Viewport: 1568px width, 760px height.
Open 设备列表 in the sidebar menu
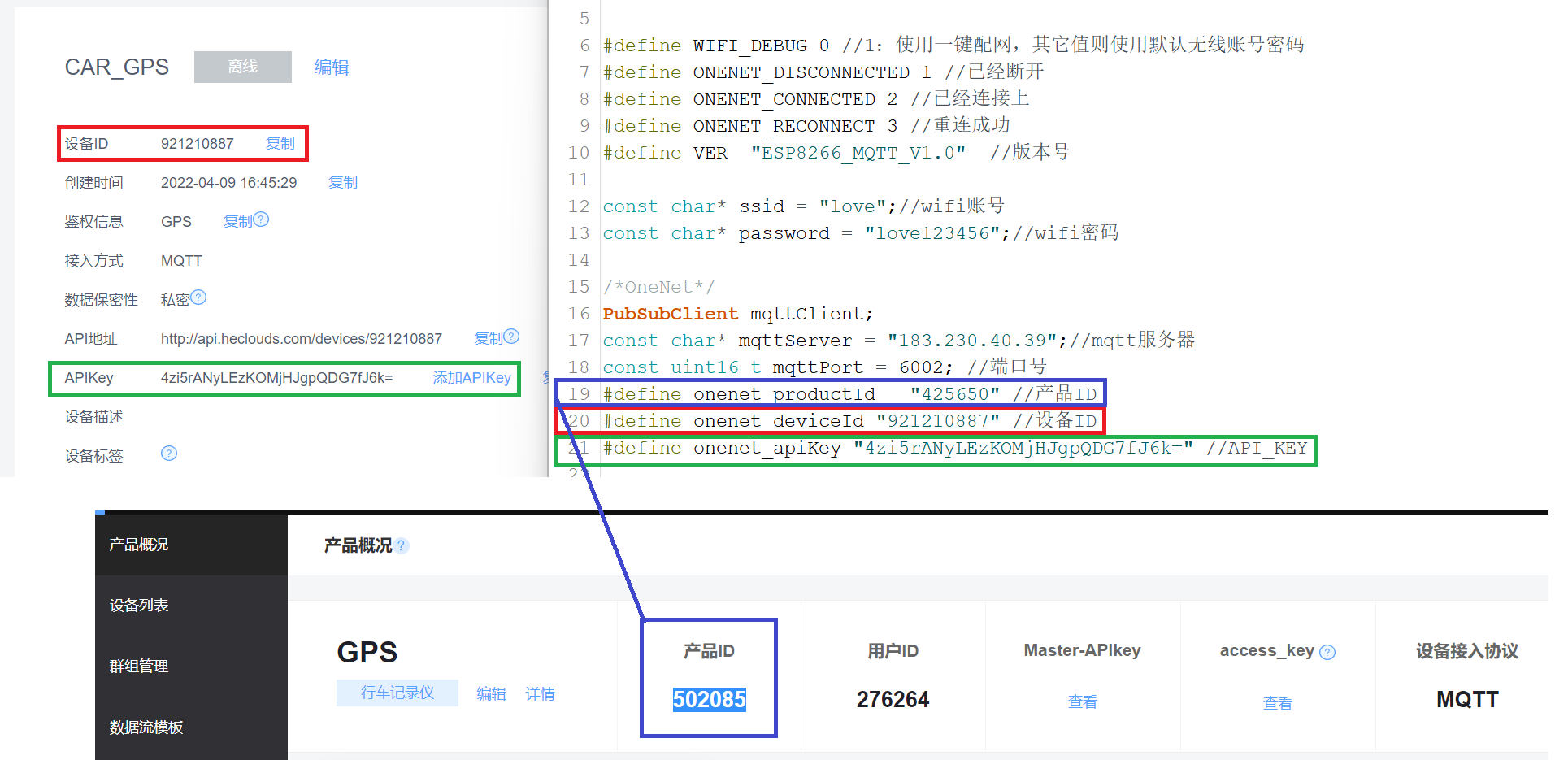point(192,606)
